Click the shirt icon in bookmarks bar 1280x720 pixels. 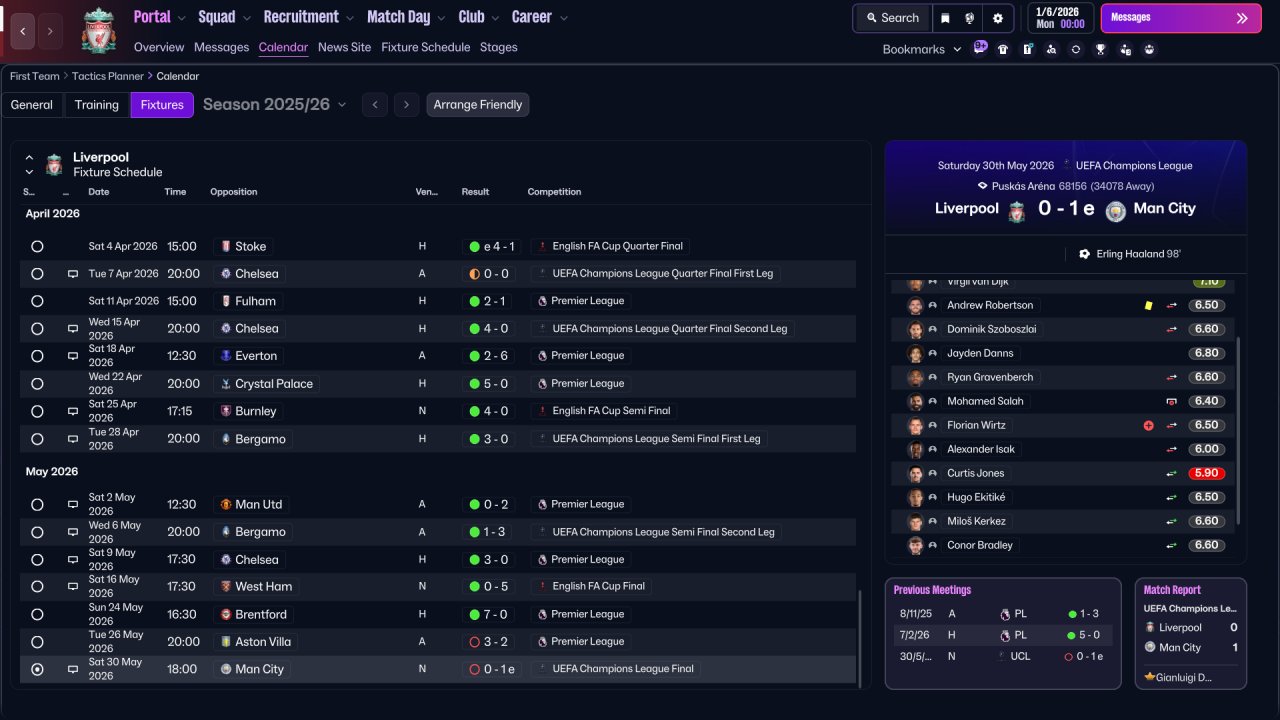(1003, 49)
